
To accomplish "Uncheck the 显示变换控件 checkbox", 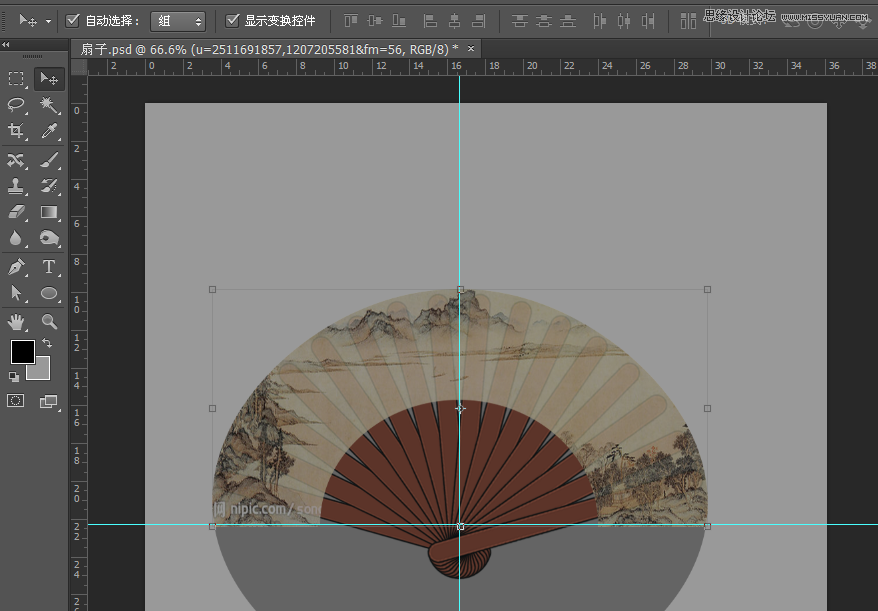I will pos(233,20).
